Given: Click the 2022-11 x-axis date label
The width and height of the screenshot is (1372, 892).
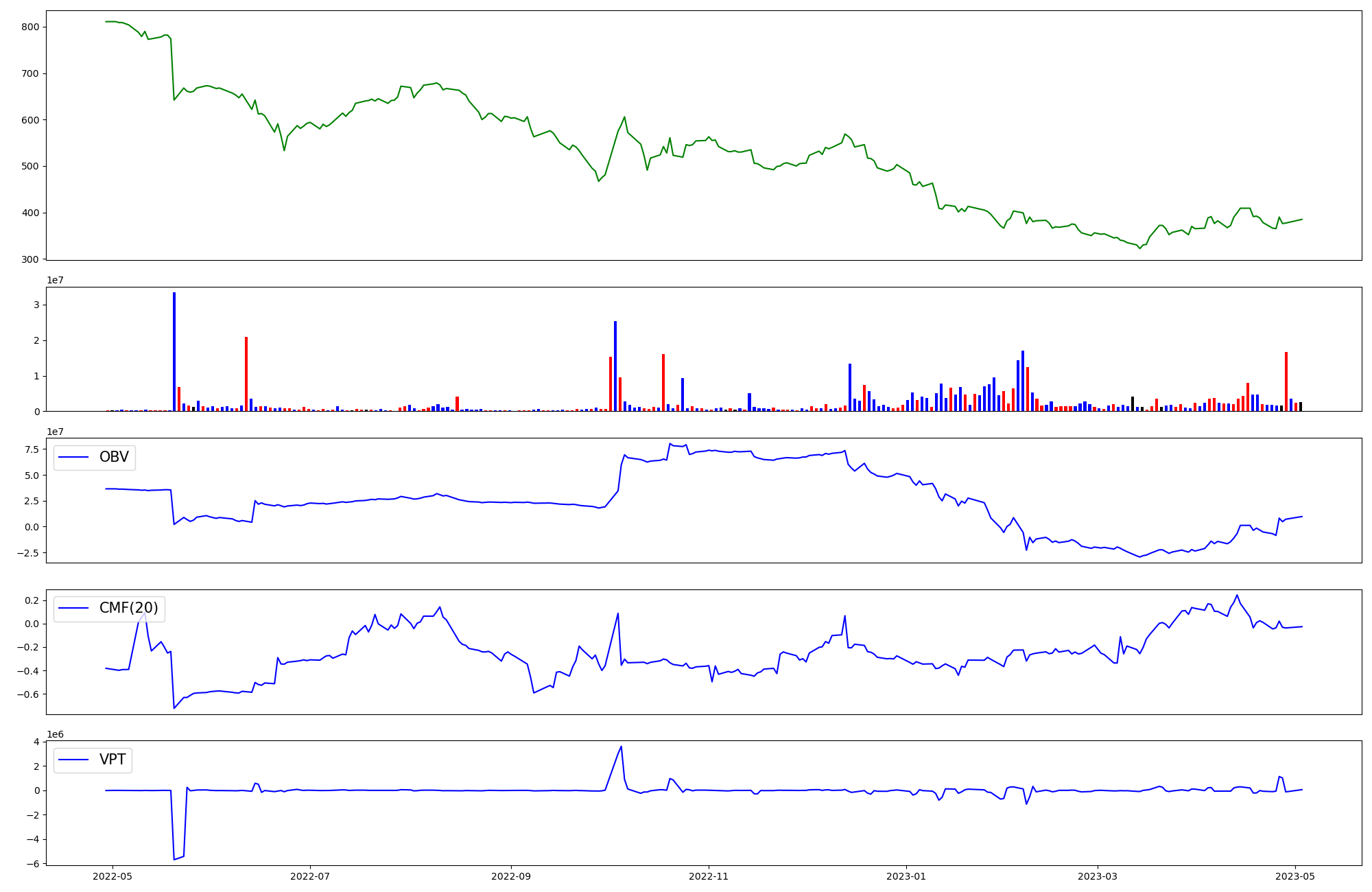Looking at the screenshot, I should click(x=709, y=876).
